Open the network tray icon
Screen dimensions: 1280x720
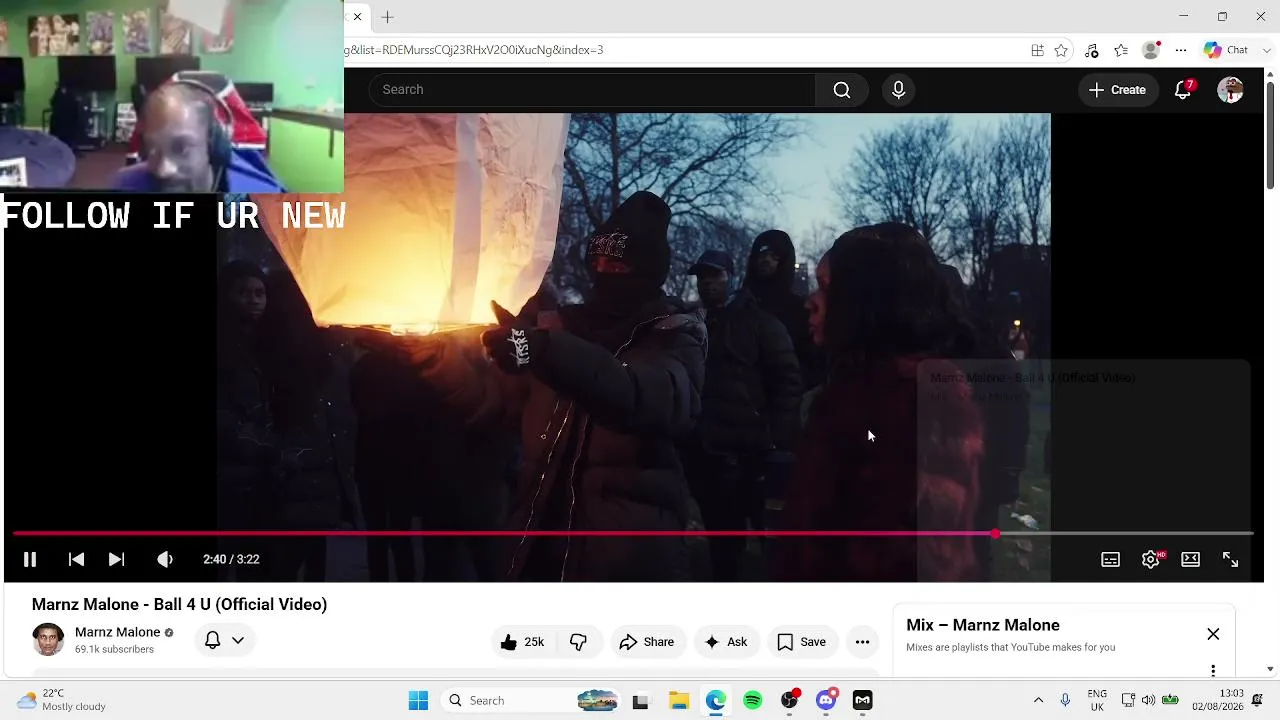(1128, 700)
